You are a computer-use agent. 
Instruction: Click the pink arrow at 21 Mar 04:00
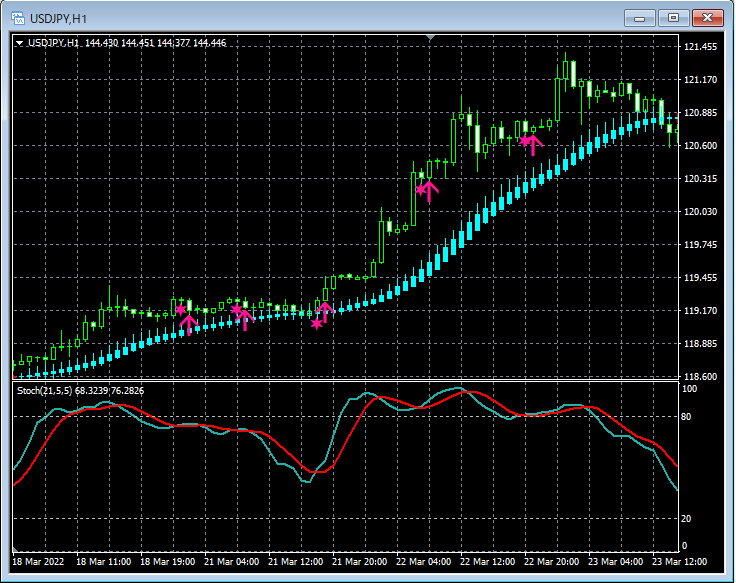[x=245, y=319]
